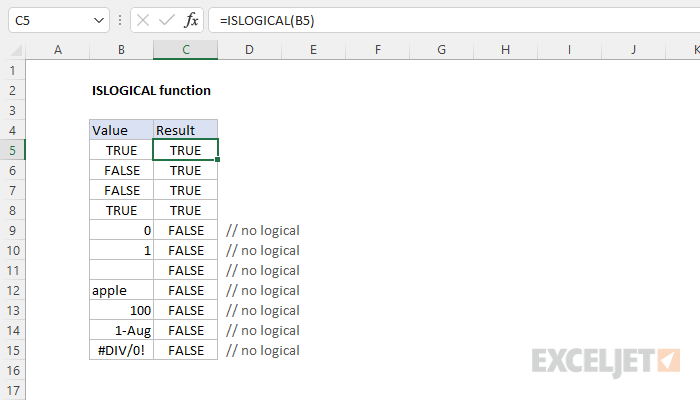Screen dimensions: 700x400
Task: Select cell C6 result TRUE
Action: tap(186, 171)
